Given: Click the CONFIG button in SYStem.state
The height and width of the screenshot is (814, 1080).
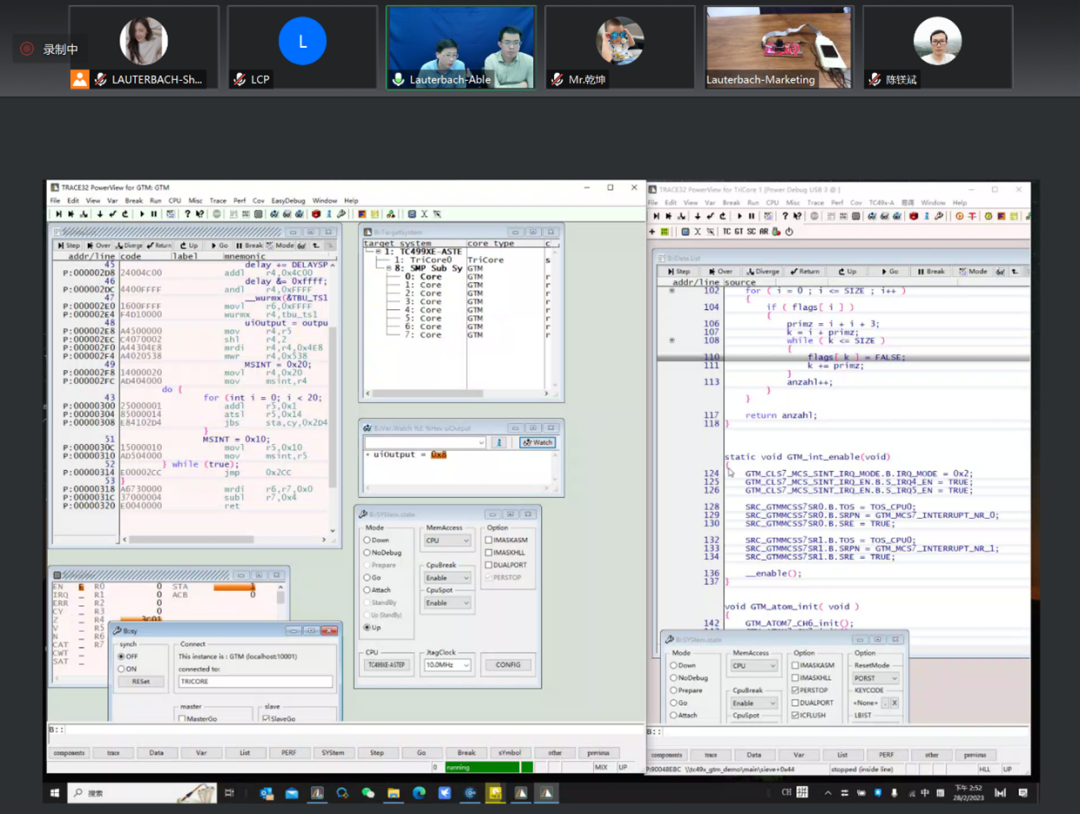Looking at the screenshot, I should tap(508, 665).
